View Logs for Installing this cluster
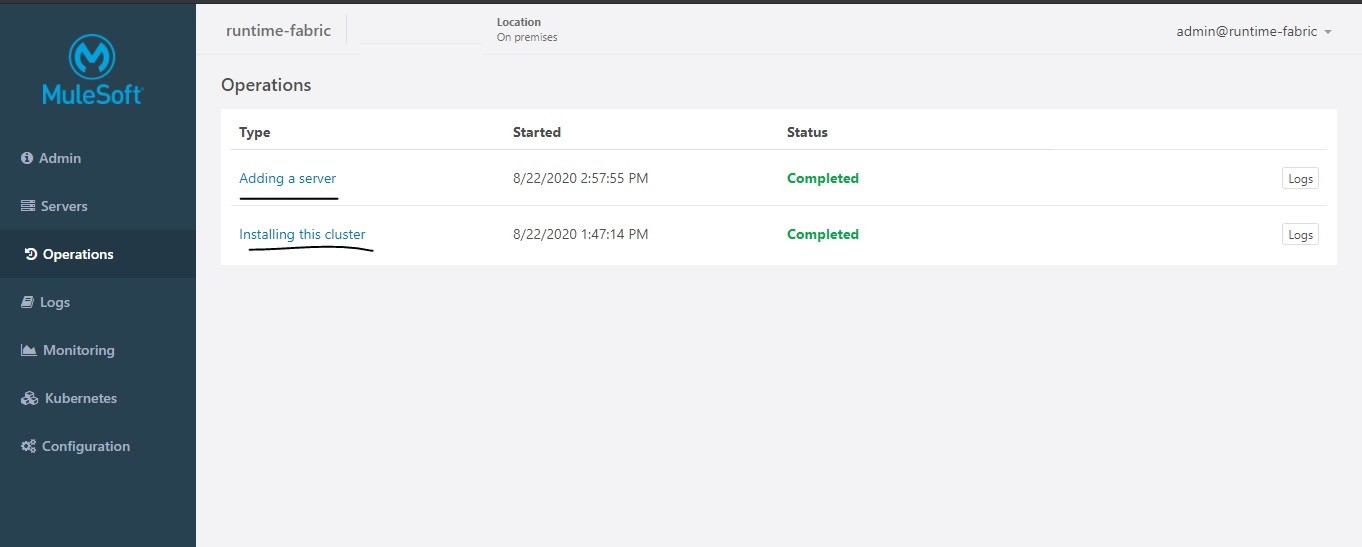 click(1300, 235)
